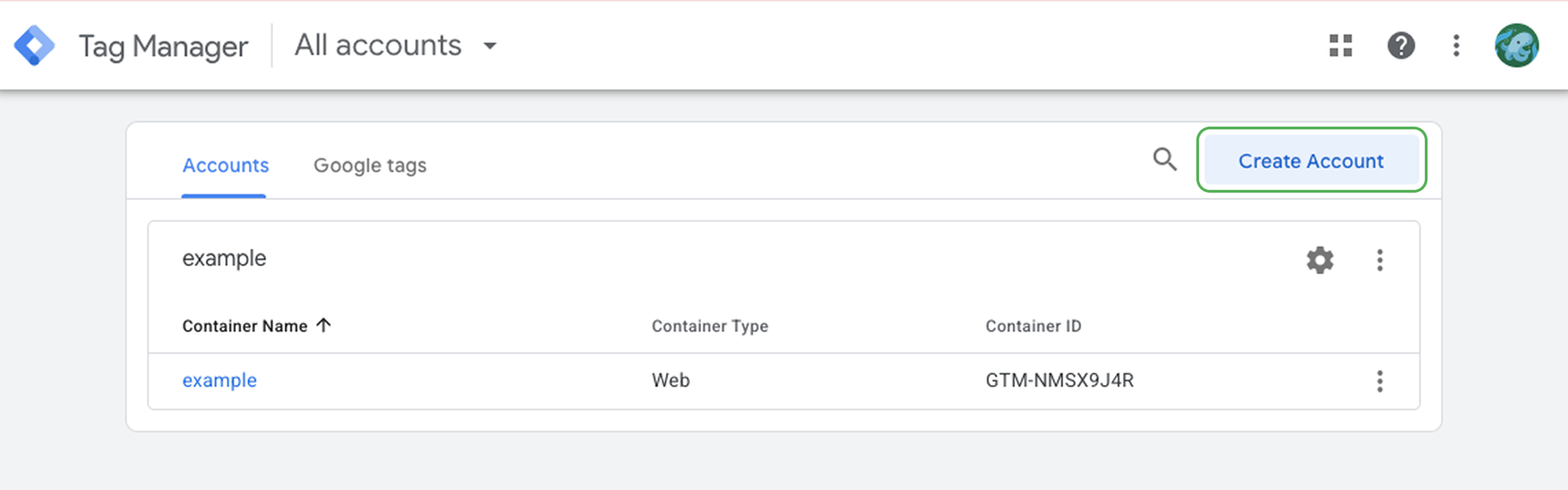The image size is (1568, 490).
Task: Open the Help question mark icon
Action: pos(1401,46)
